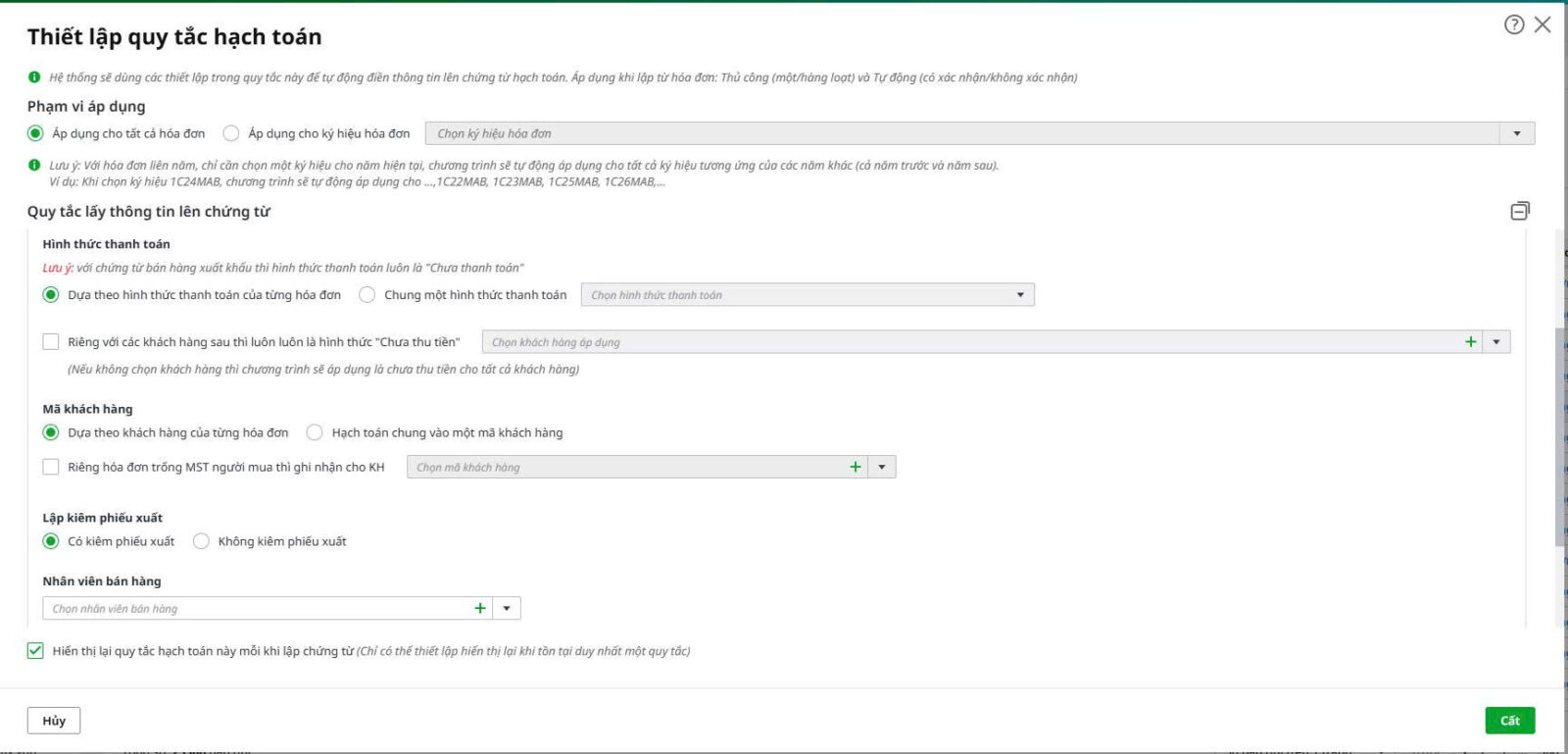Click the vertical scrollbar of rules section
Image resolution: width=1568 pixels, height=754 pixels.
pos(1559,436)
